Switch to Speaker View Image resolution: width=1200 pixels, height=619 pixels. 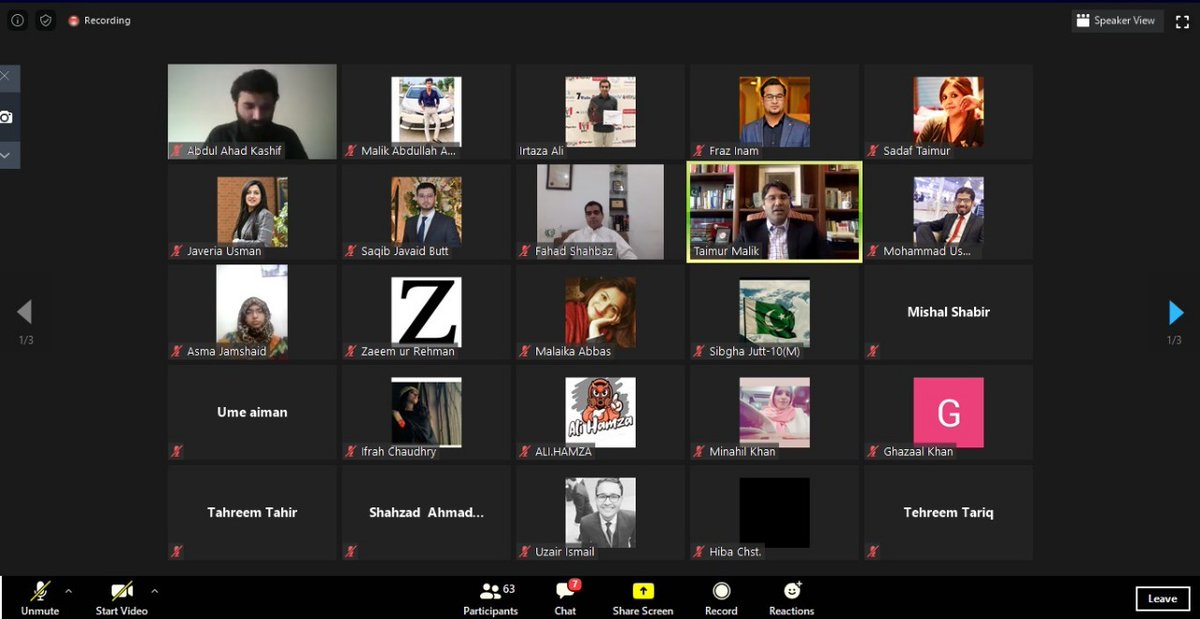click(x=1116, y=20)
